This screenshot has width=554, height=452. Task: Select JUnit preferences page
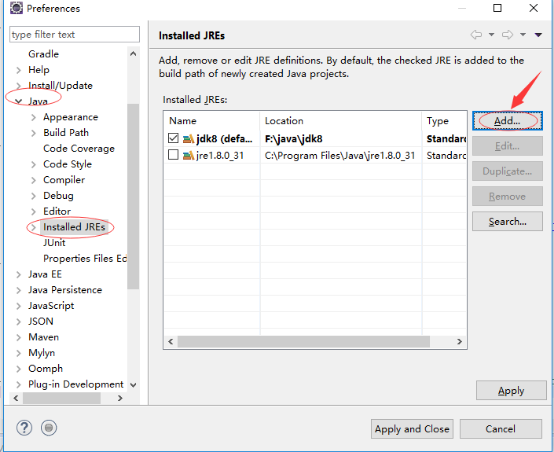[54, 243]
